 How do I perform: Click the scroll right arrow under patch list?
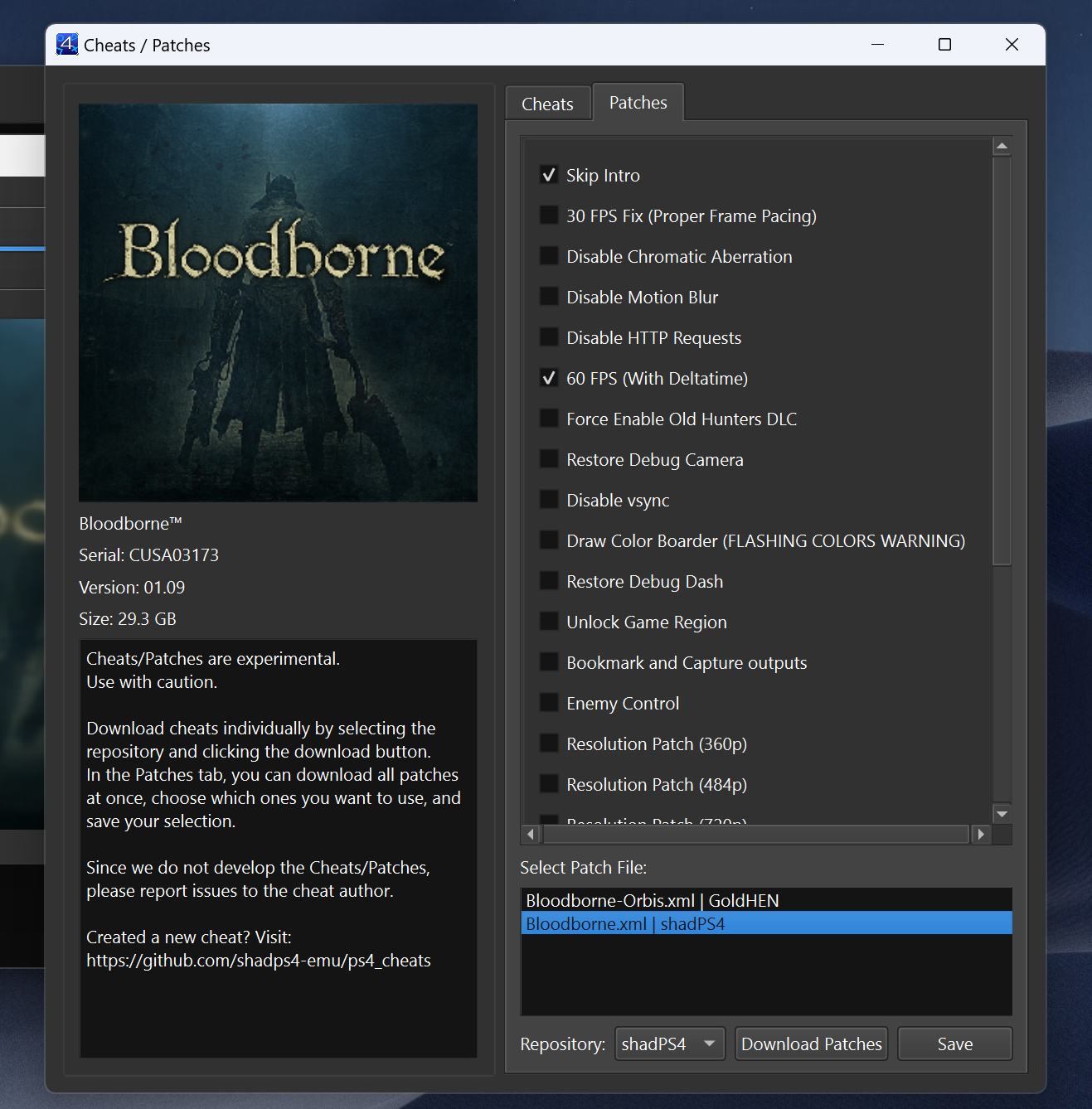point(981,834)
